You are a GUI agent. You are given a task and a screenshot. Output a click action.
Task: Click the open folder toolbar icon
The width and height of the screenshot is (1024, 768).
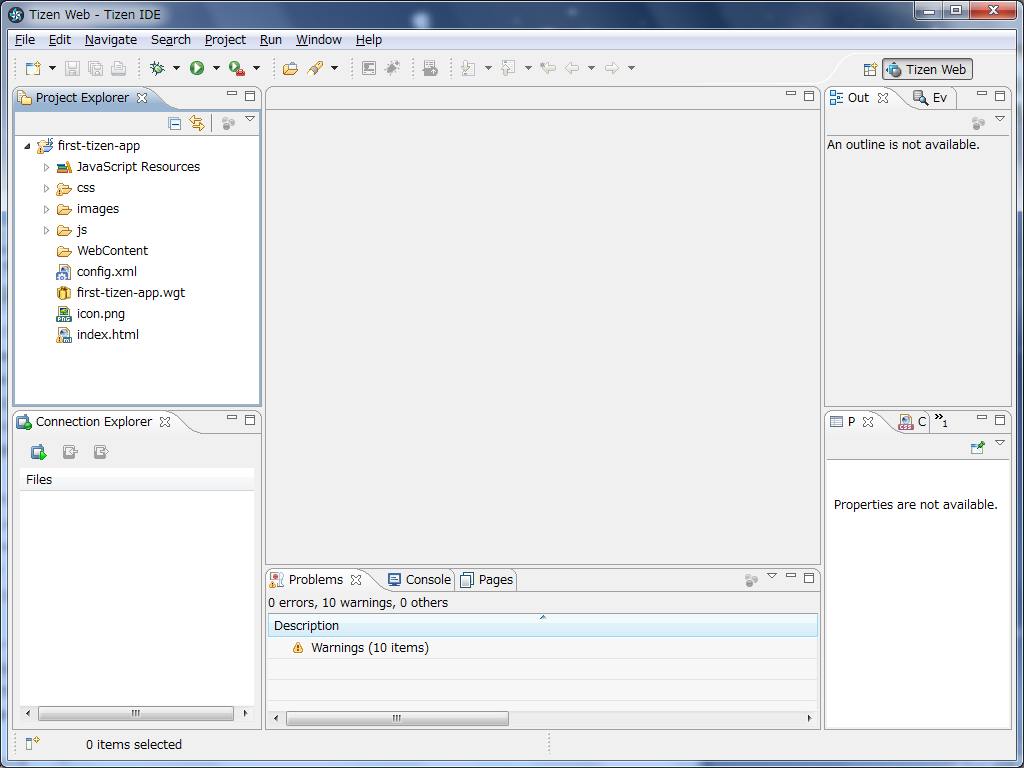[x=291, y=68]
